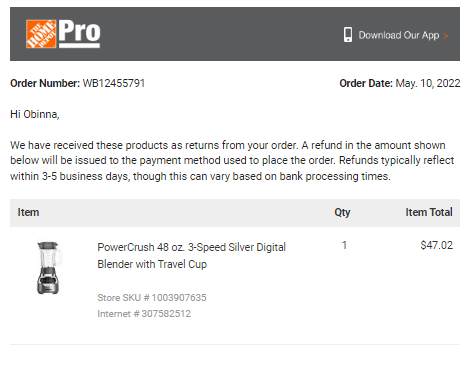Click the Home Depot orange logo
The height and width of the screenshot is (366, 468).
41,34
